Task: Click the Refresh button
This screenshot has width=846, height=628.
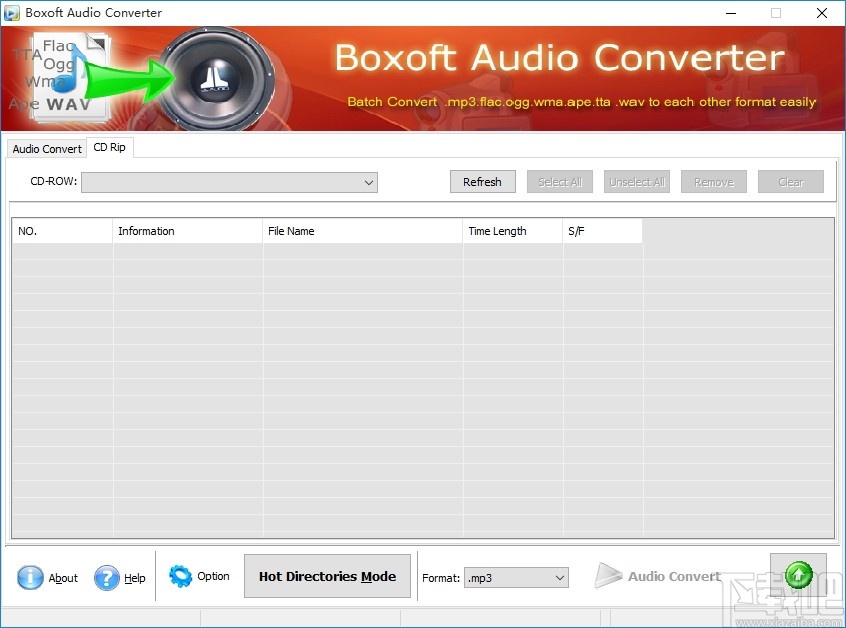Action: click(482, 181)
